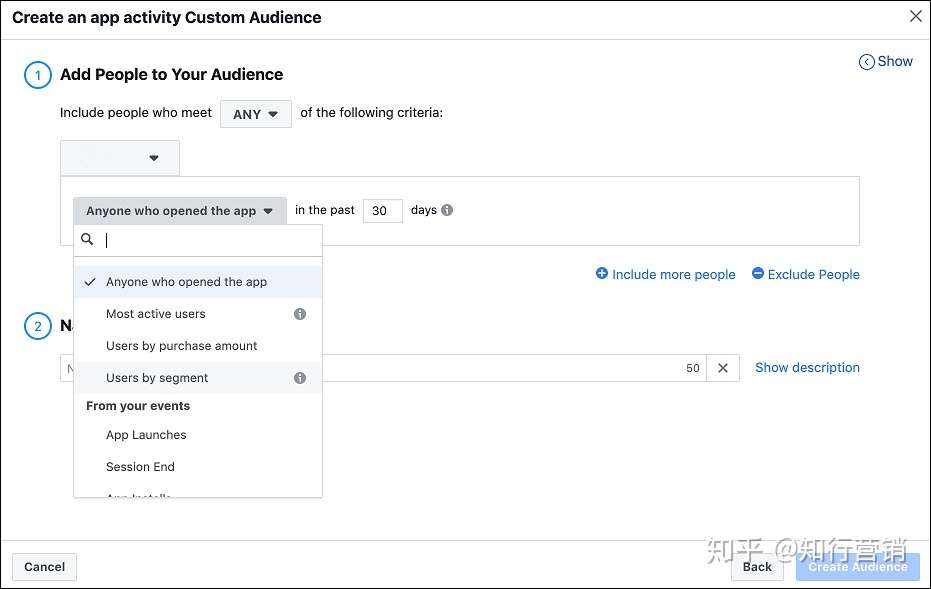The width and height of the screenshot is (931, 589).
Task: Pick Users by purchase amount option
Action: (181, 345)
